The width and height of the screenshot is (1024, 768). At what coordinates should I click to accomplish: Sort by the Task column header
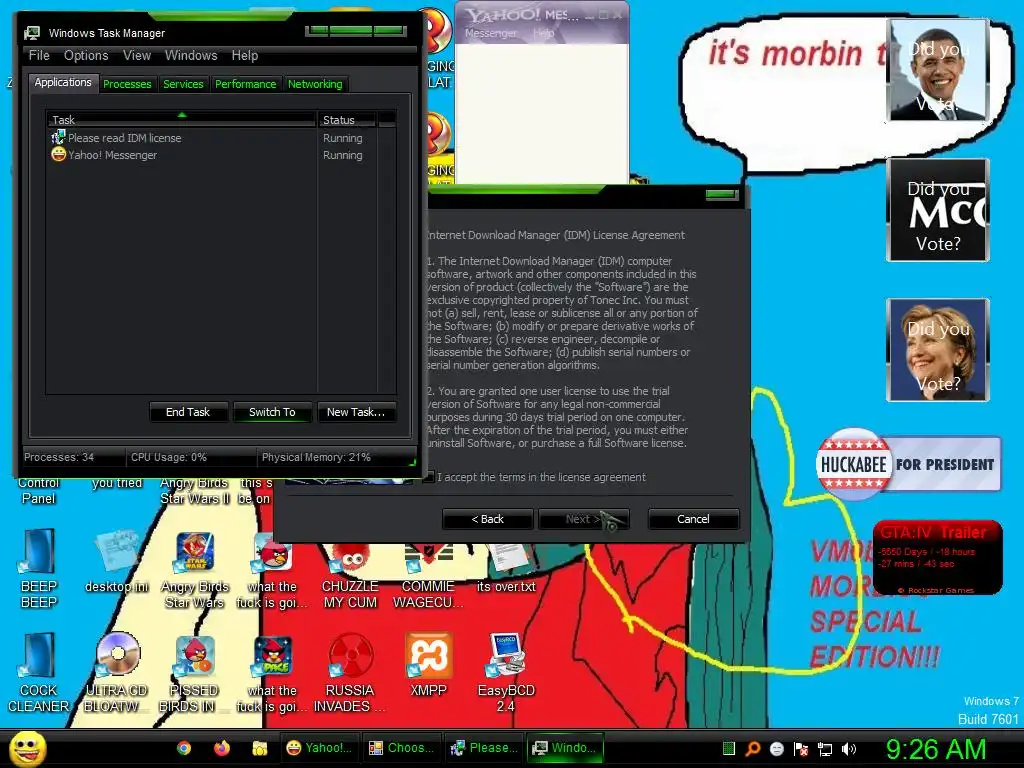[x=181, y=120]
